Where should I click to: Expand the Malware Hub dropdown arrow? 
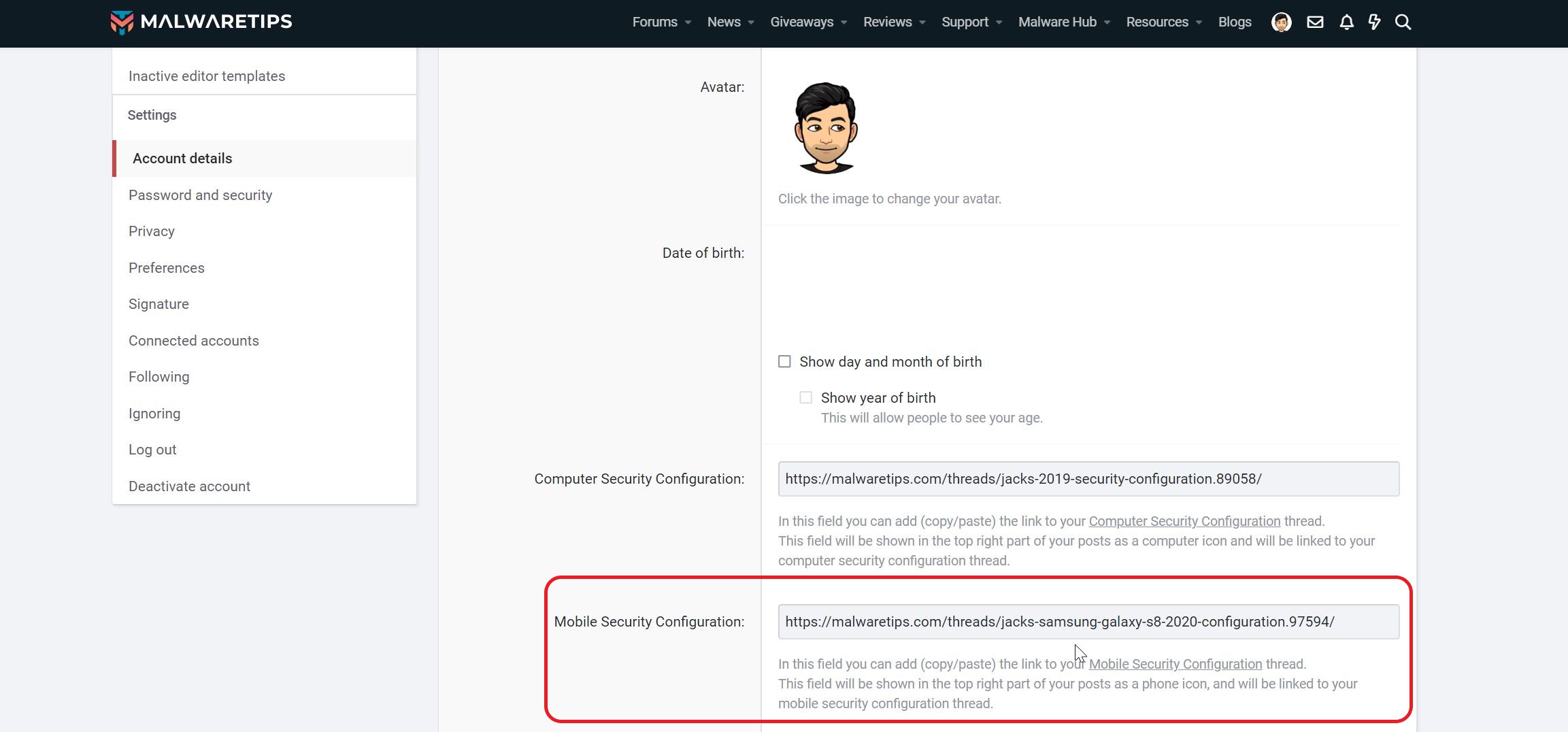[x=1107, y=22]
